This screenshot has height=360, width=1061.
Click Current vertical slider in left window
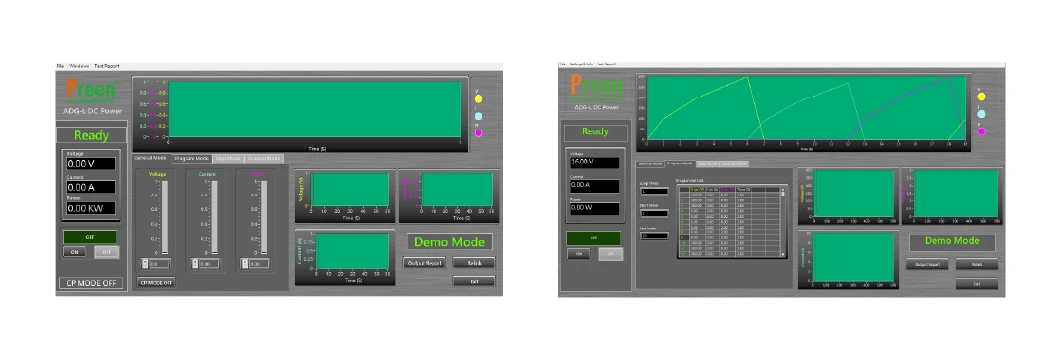[215, 217]
